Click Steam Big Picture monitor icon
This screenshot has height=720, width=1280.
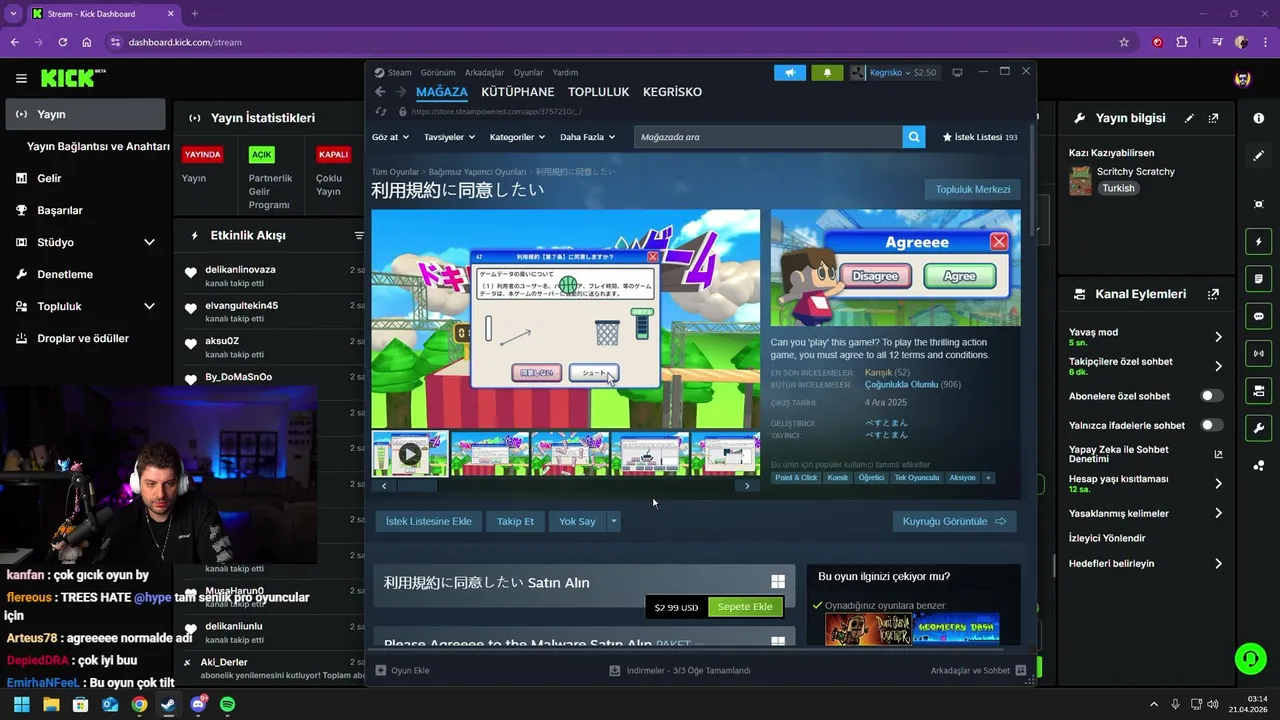click(x=957, y=73)
